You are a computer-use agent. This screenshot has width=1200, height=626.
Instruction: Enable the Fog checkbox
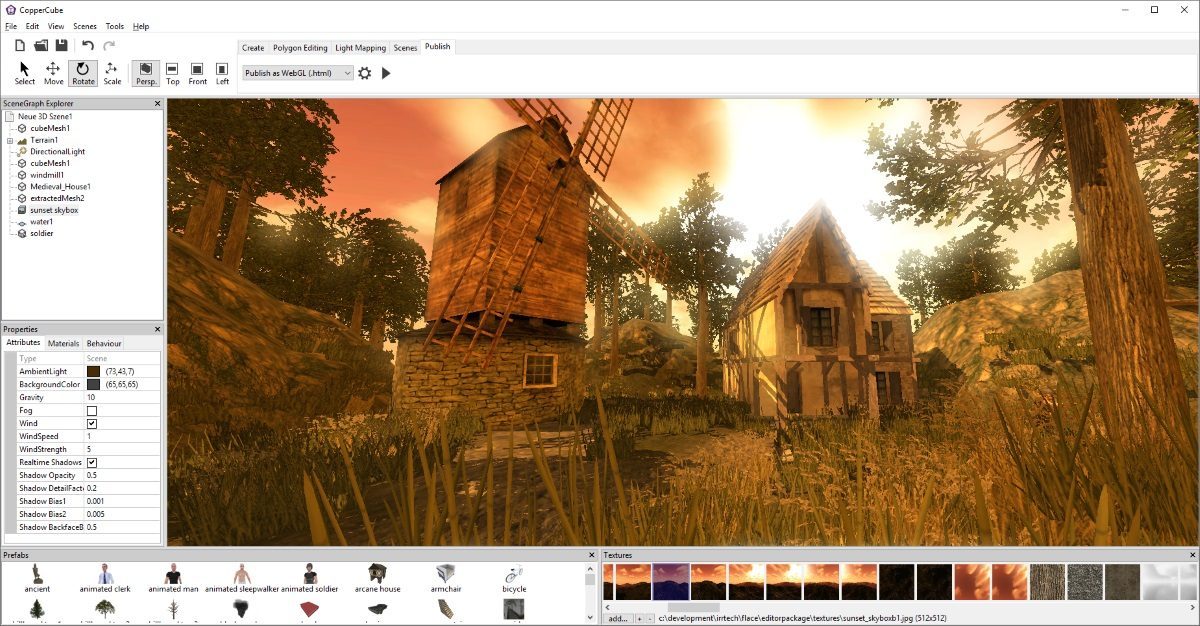(x=92, y=411)
